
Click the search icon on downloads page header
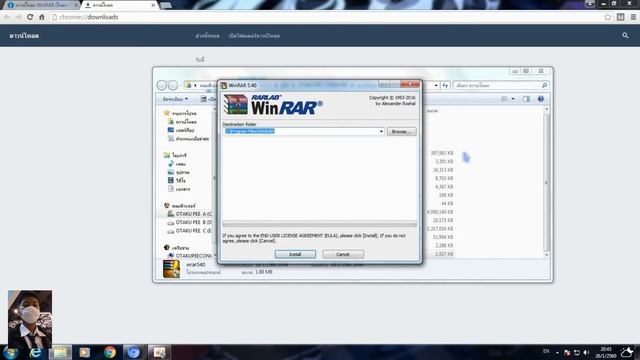pos(625,36)
